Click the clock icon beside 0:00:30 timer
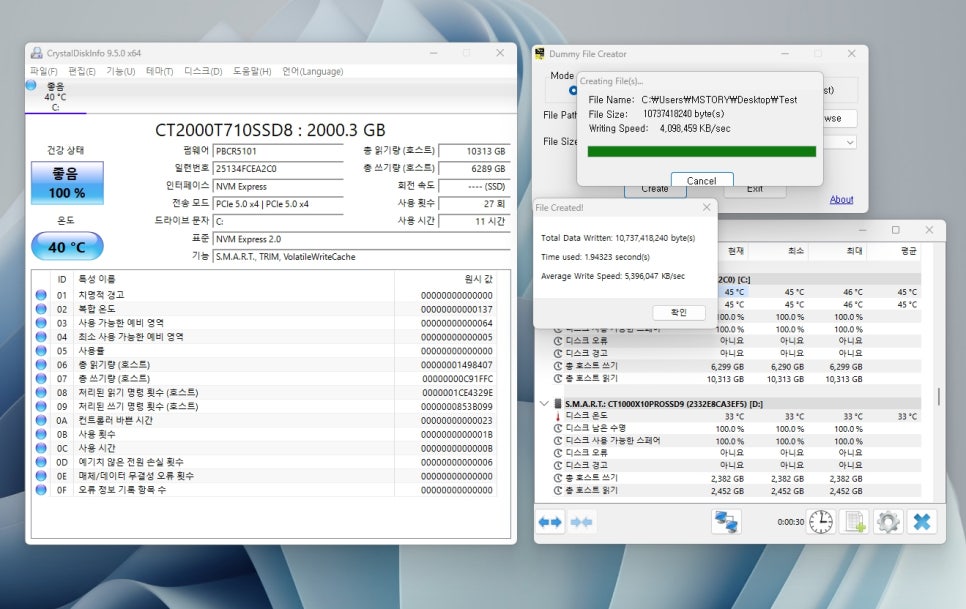 point(821,522)
